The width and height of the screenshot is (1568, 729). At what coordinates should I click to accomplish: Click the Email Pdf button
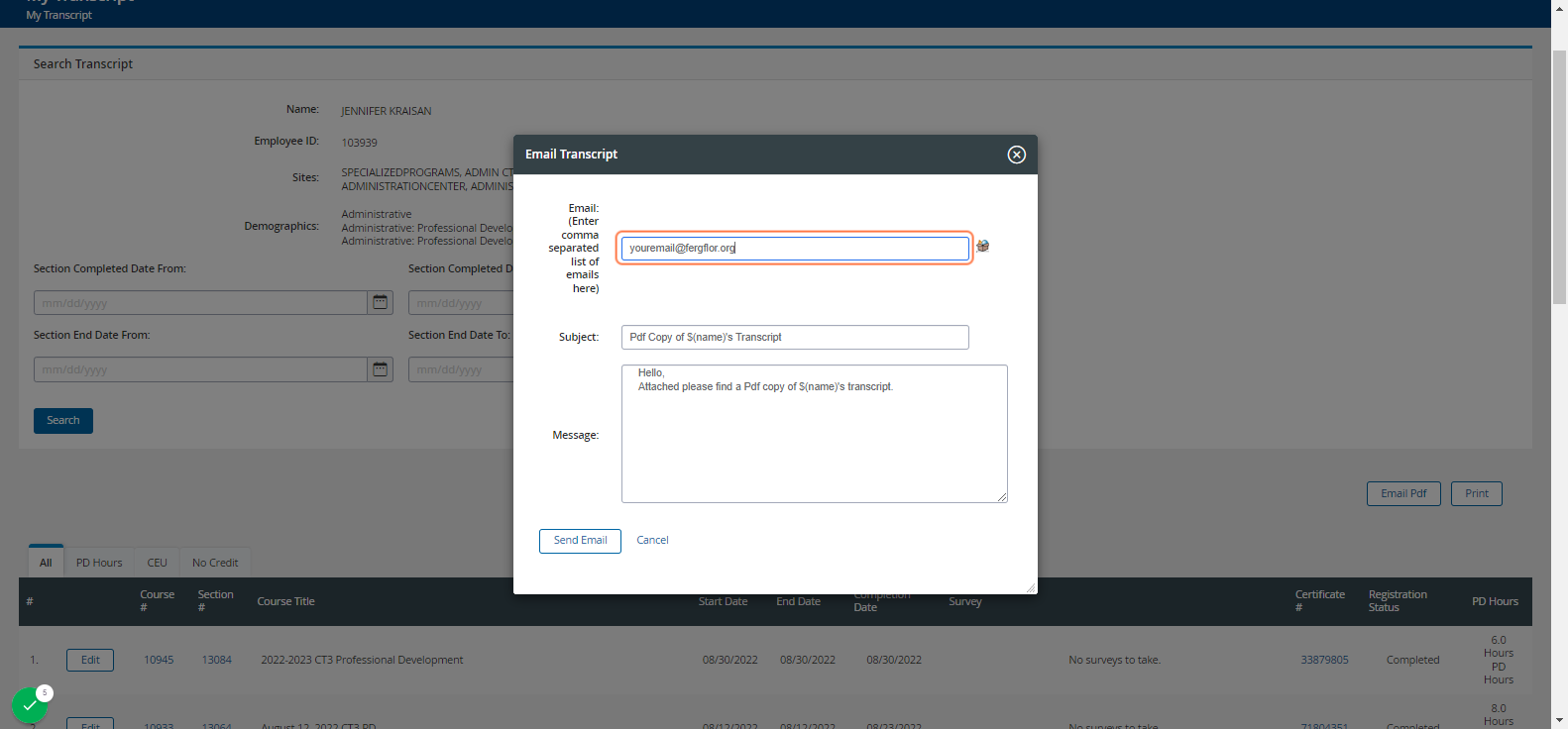[x=1403, y=493]
